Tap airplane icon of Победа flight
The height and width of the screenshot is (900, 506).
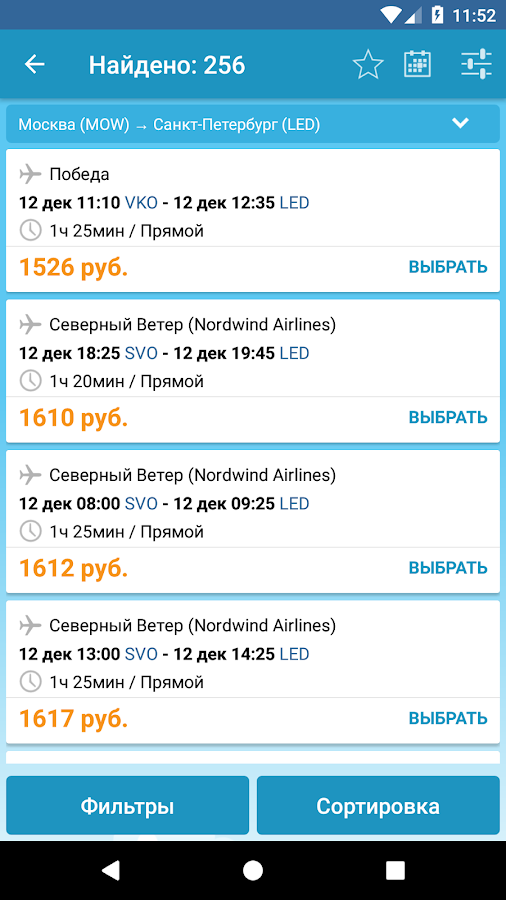(x=30, y=173)
